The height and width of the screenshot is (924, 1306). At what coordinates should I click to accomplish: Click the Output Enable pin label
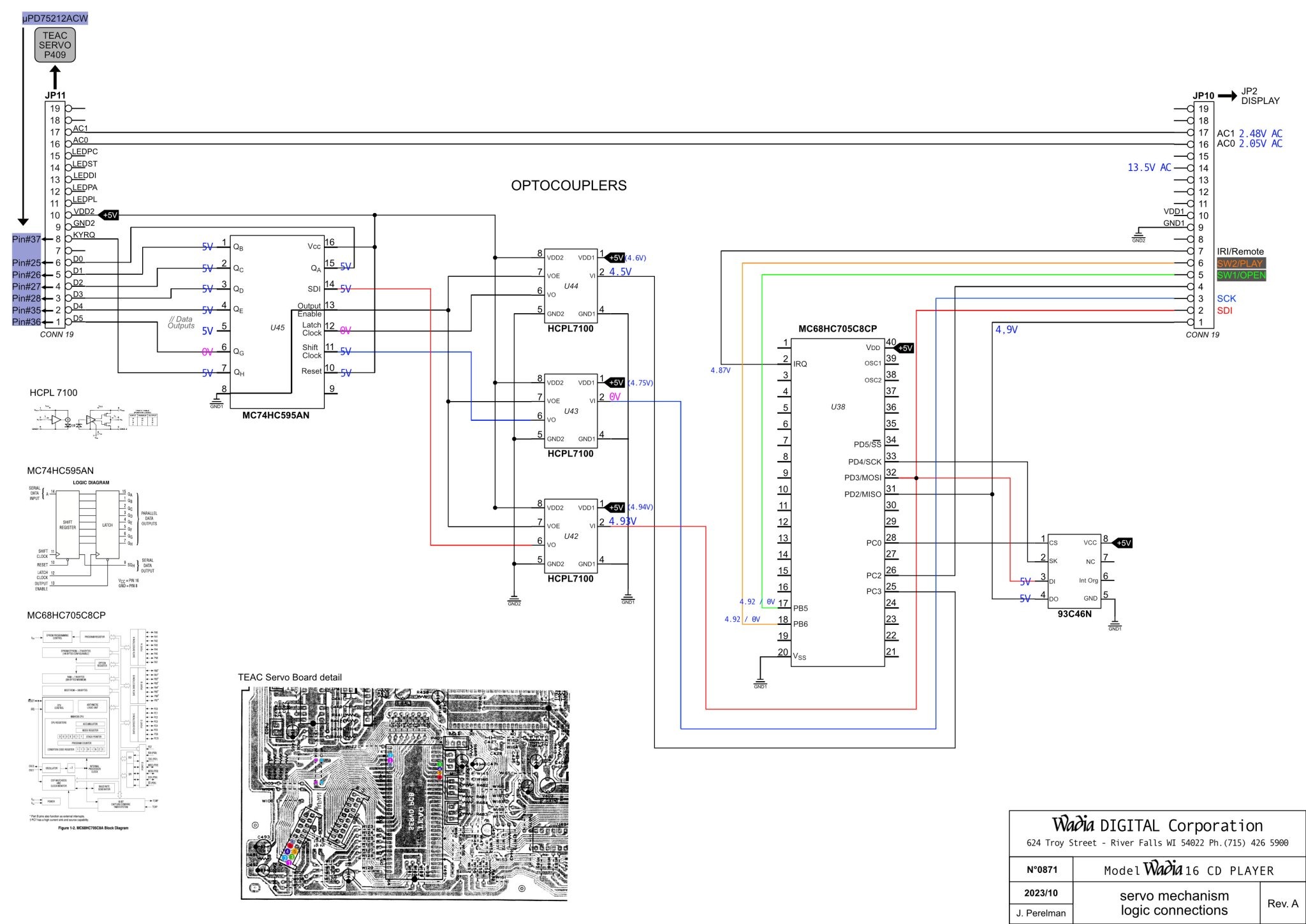point(309,310)
